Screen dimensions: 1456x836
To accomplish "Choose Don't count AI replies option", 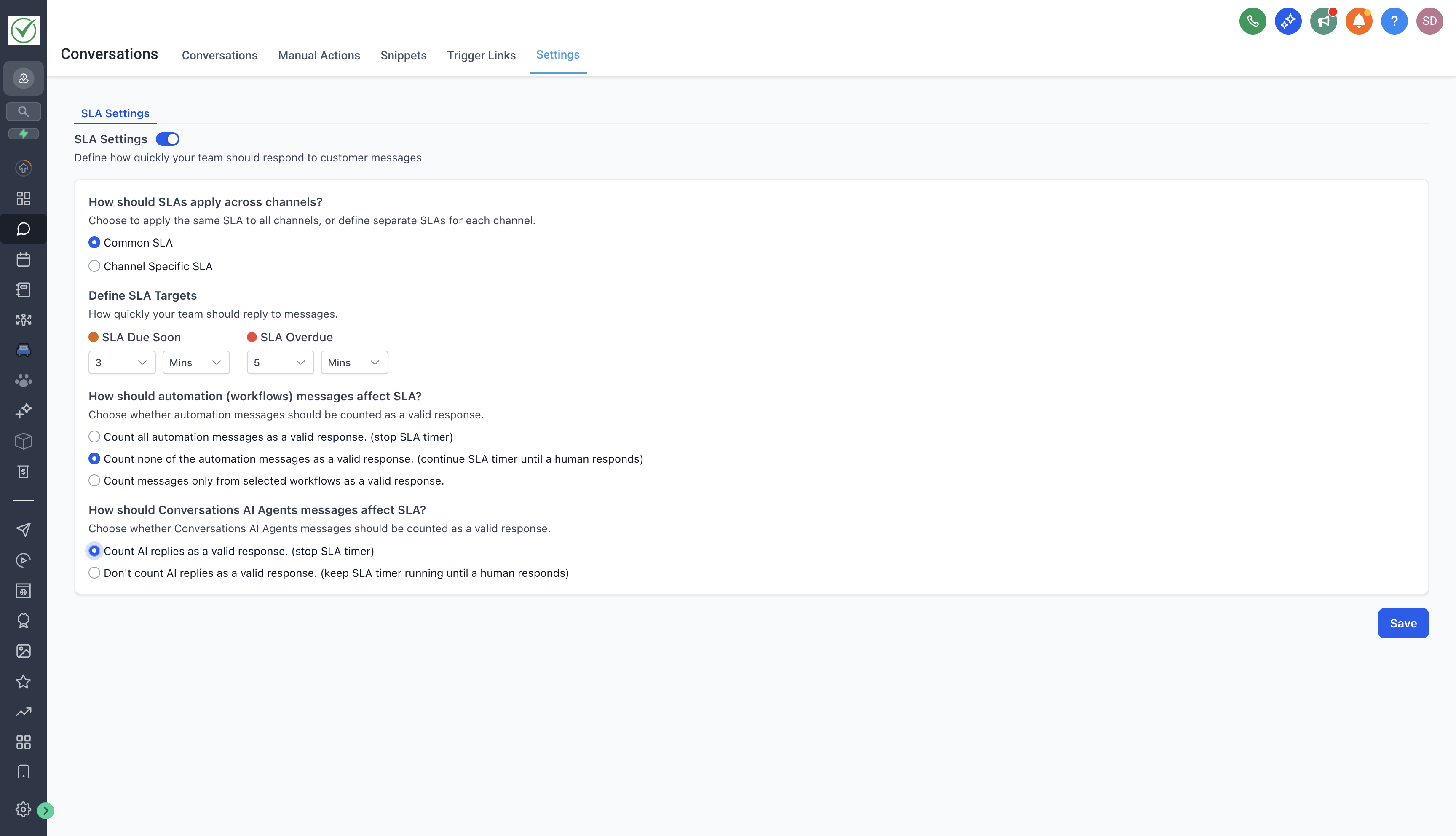I will tap(94, 573).
